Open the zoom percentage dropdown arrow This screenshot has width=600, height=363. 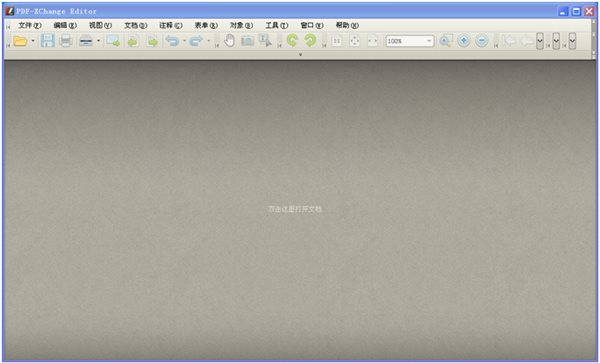429,41
